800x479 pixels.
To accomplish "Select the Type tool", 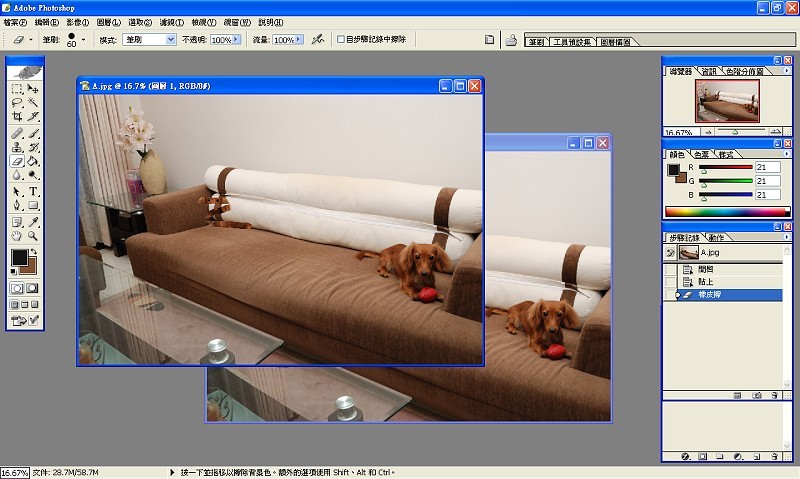I will coord(33,192).
